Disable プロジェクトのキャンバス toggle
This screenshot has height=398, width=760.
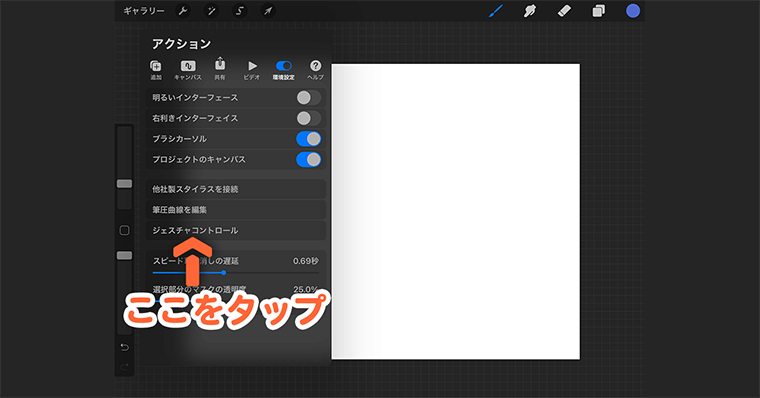(x=308, y=159)
